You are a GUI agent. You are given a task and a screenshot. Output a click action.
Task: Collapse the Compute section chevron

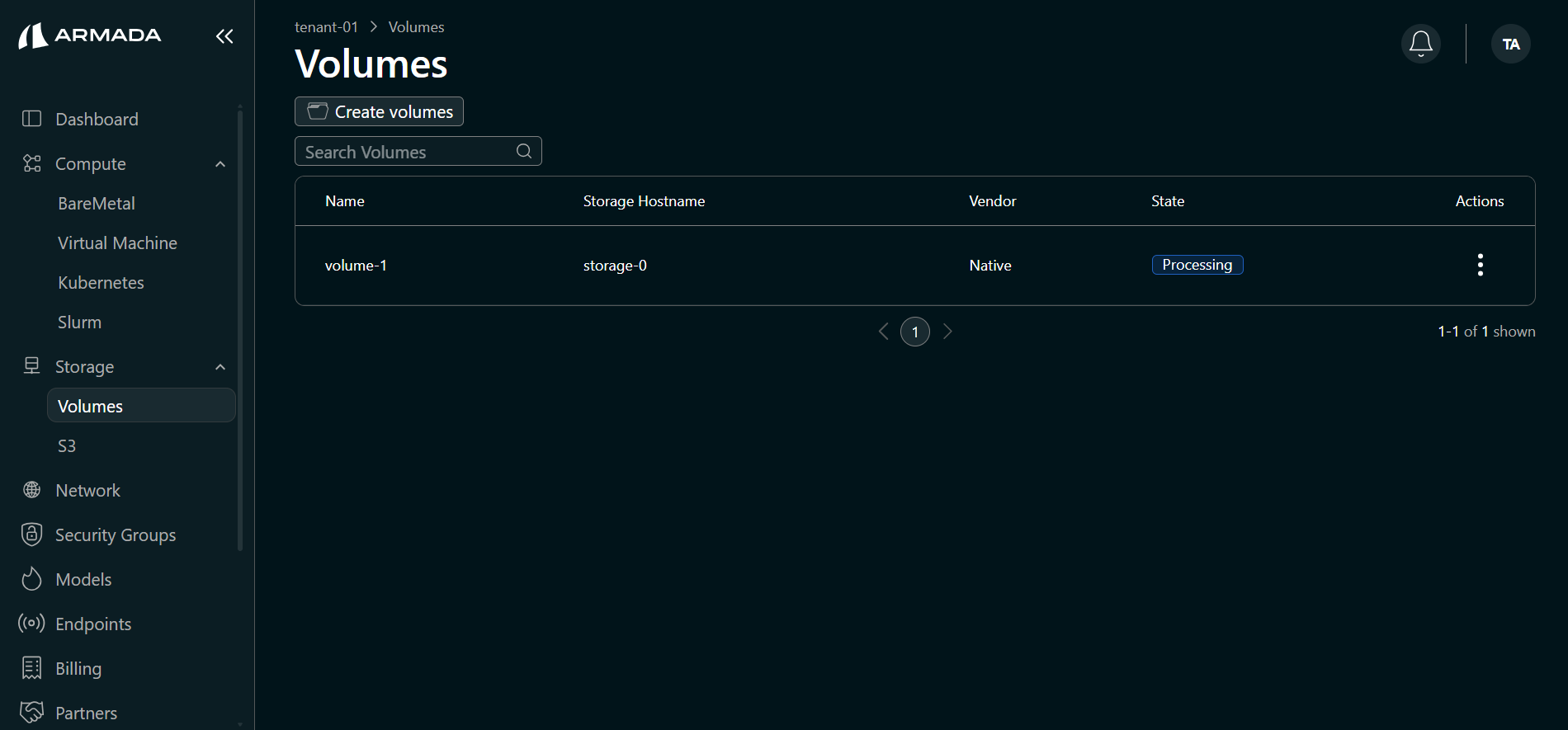pyautogui.click(x=220, y=164)
